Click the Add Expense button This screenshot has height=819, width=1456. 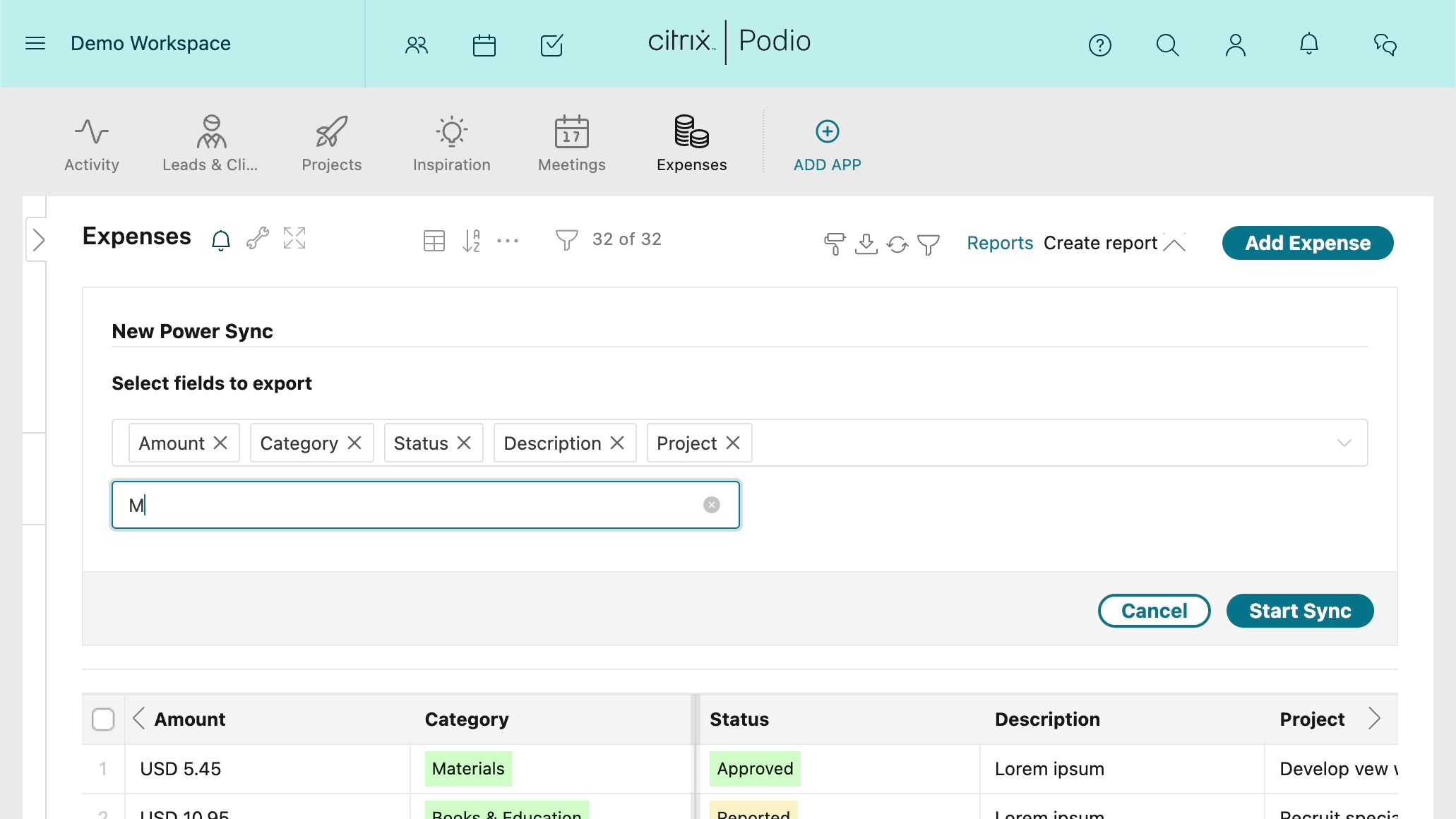[x=1308, y=243]
